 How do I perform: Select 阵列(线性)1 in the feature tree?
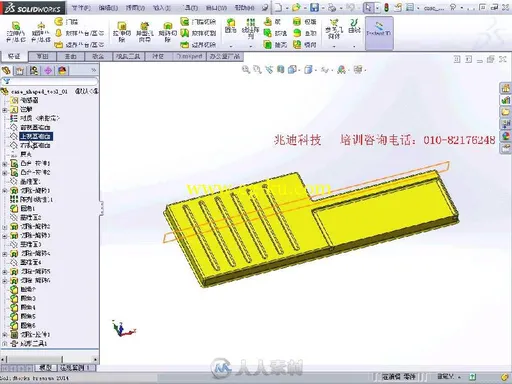coord(36,200)
